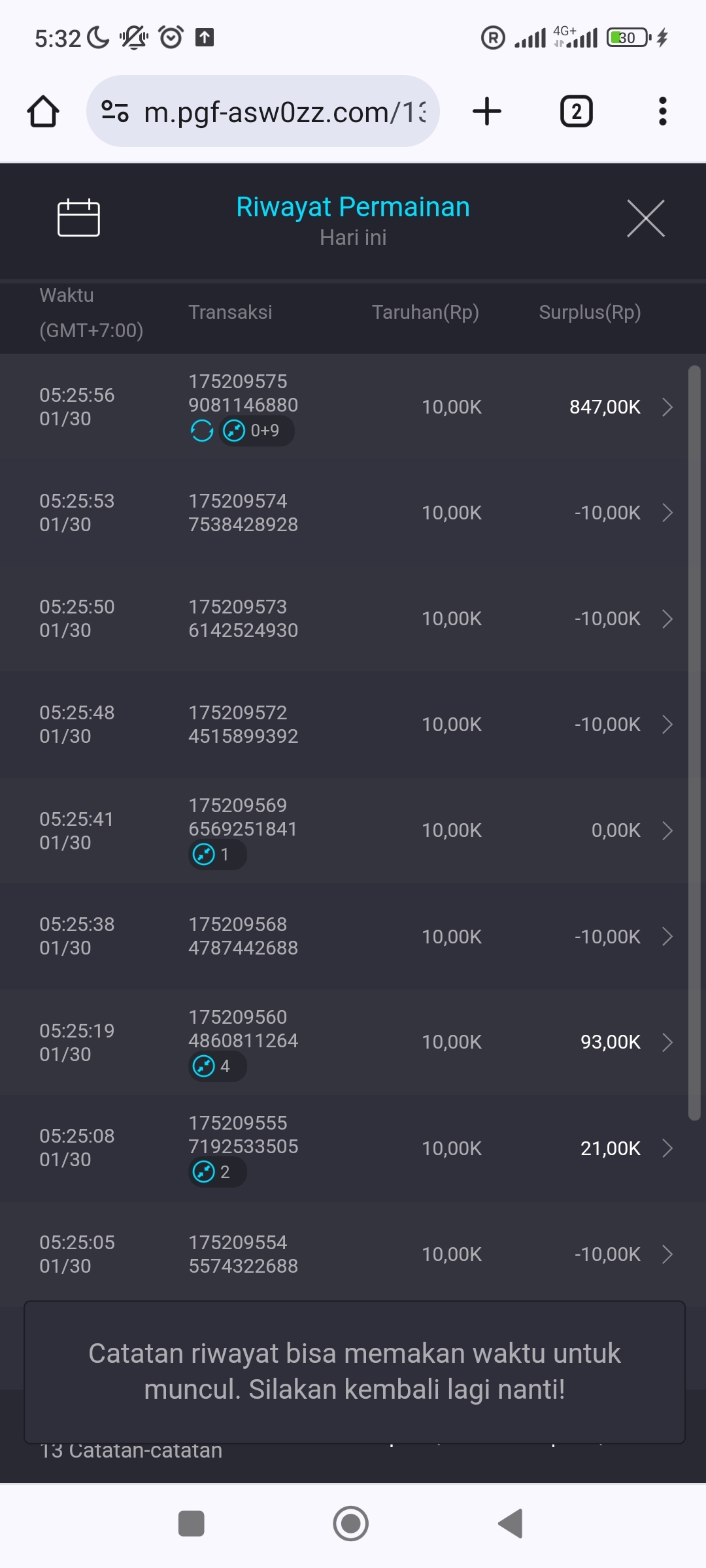This screenshot has height=1568, width=706.
Task: Tap the feature badge on 05:25:08 transaction
Action: pos(217,1172)
